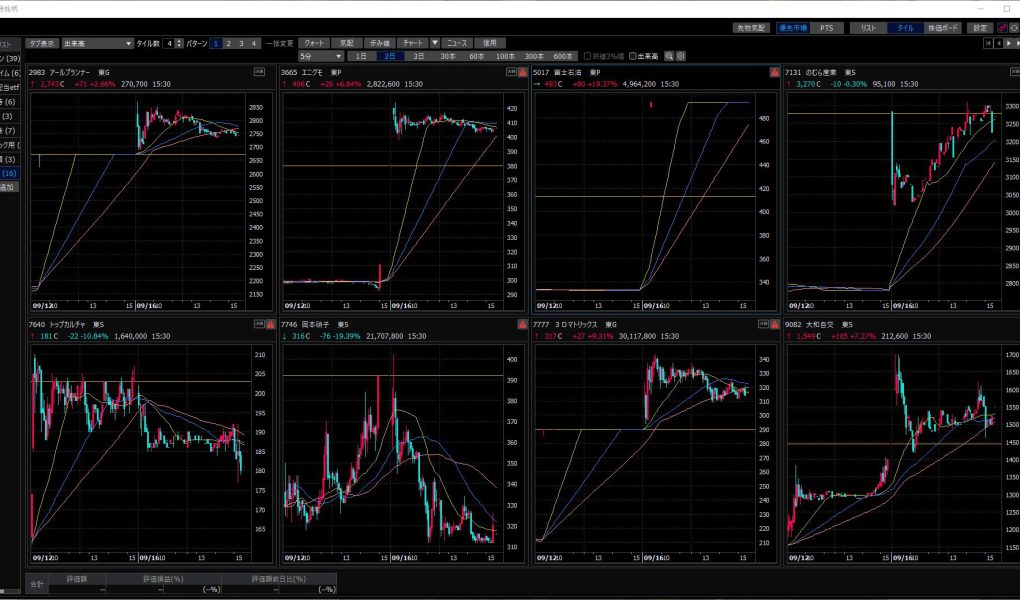This screenshot has width=1020, height=600.
Task: Click the 先物気配 button
Action: [x=748, y=28]
